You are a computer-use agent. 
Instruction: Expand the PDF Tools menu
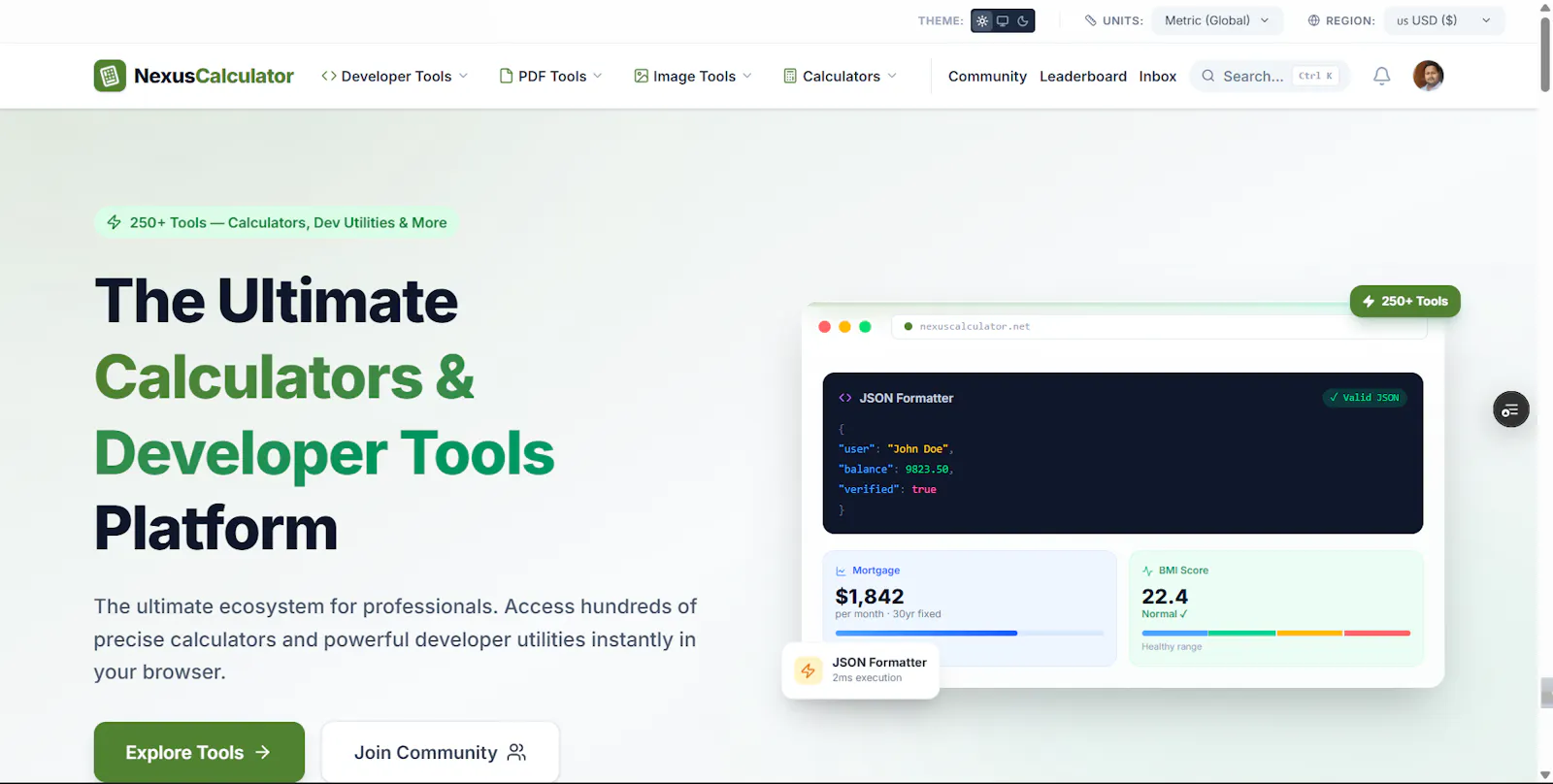551,76
